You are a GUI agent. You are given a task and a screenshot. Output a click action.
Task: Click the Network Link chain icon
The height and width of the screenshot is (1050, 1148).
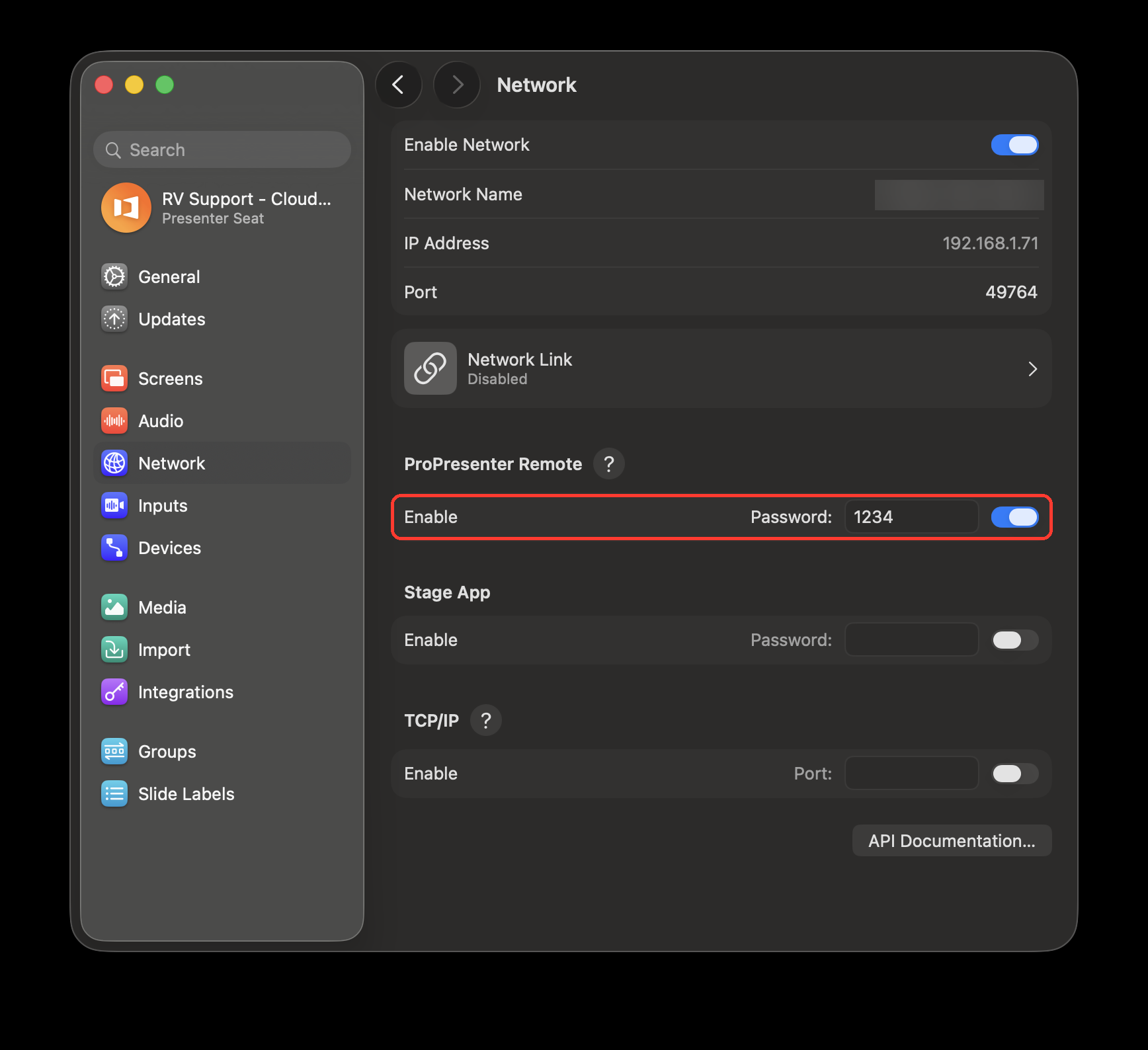430,368
